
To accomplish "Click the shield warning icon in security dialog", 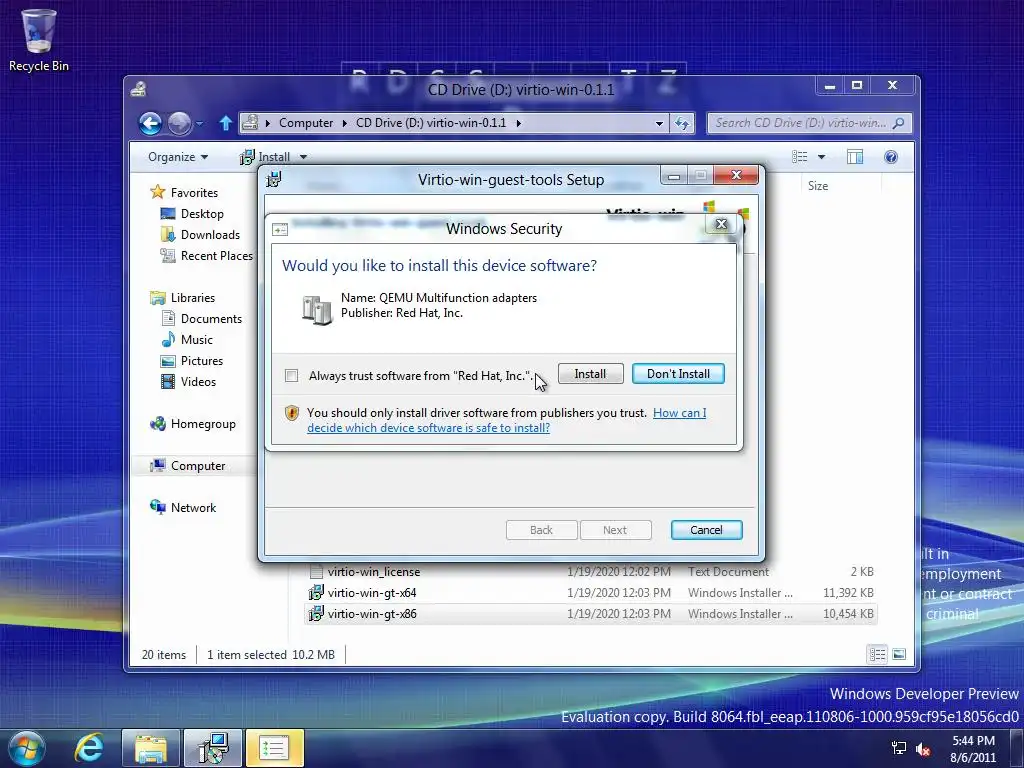I will point(291,413).
